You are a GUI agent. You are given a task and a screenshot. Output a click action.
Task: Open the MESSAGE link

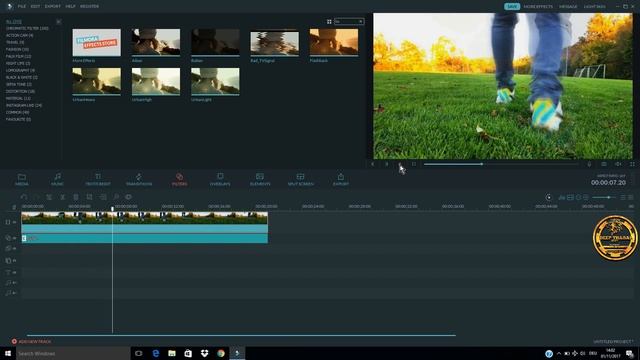[x=568, y=7]
